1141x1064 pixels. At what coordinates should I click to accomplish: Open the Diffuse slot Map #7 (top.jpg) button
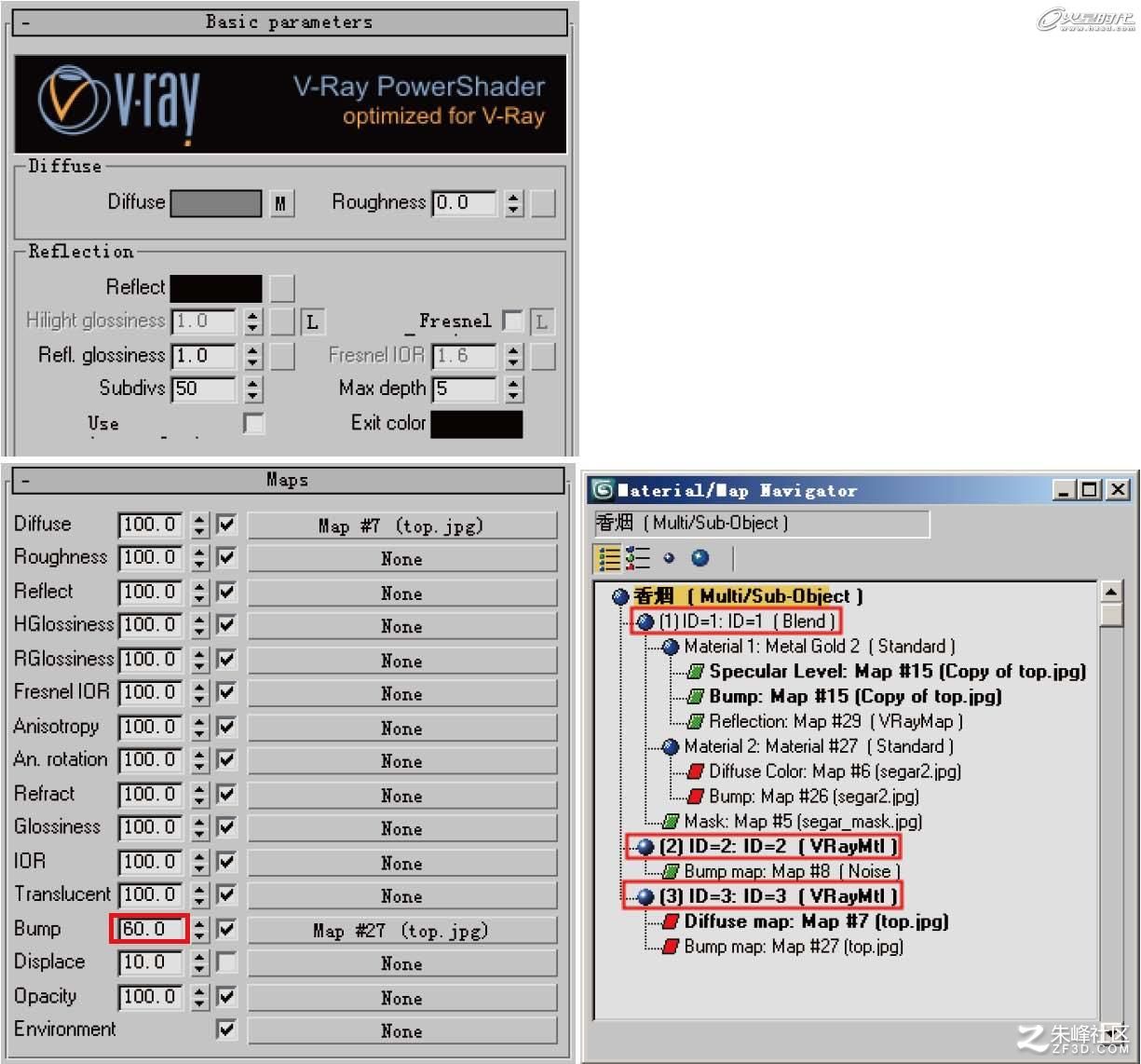(401, 525)
